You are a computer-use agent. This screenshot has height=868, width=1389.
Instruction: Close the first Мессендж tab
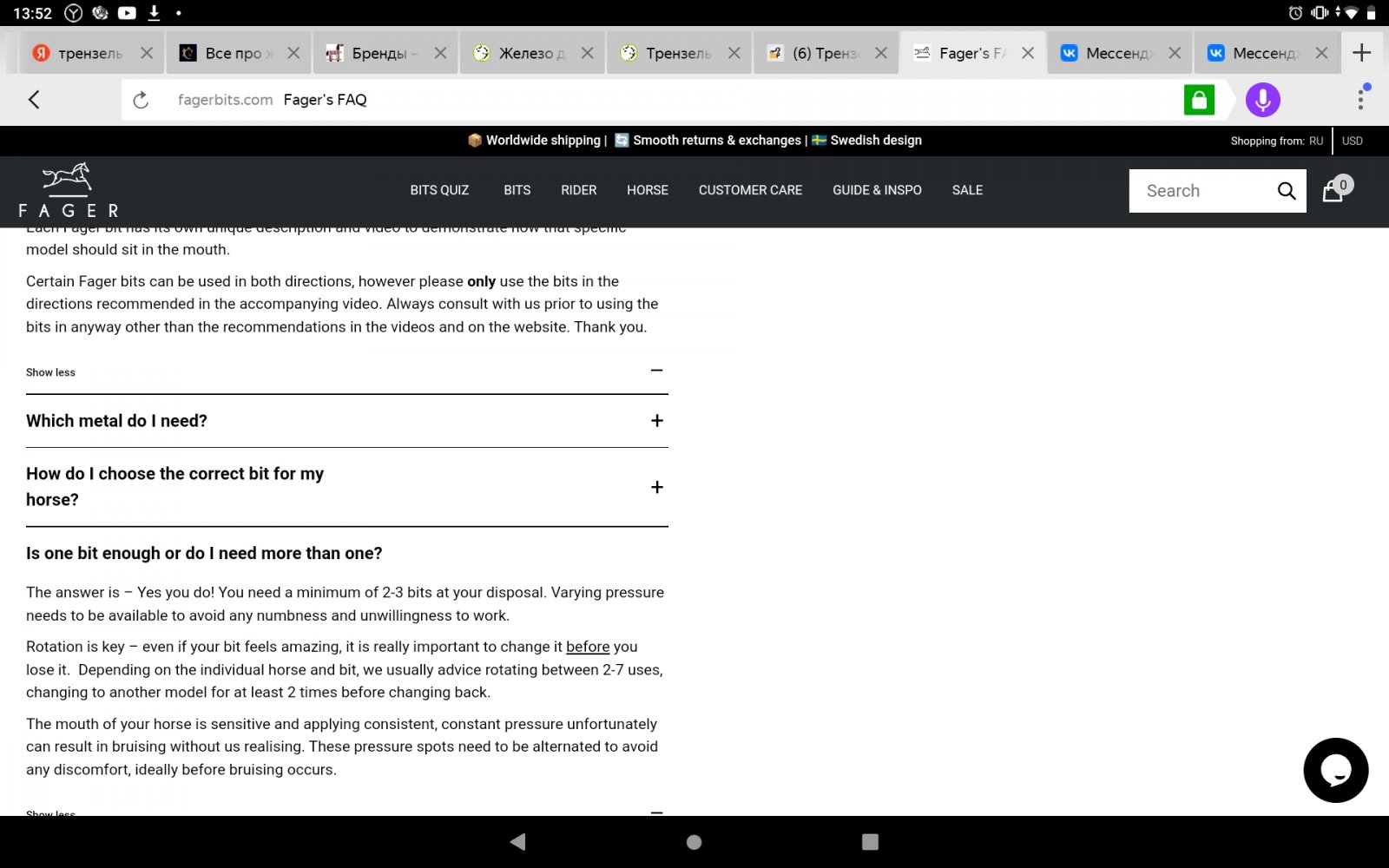pyautogui.click(x=1174, y=53)
